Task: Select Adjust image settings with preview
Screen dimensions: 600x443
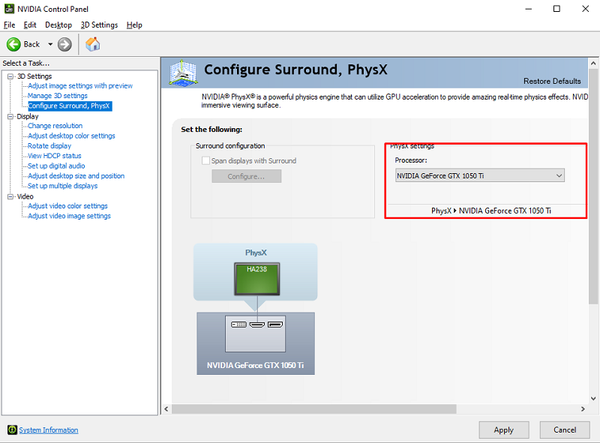Action: 80,86
